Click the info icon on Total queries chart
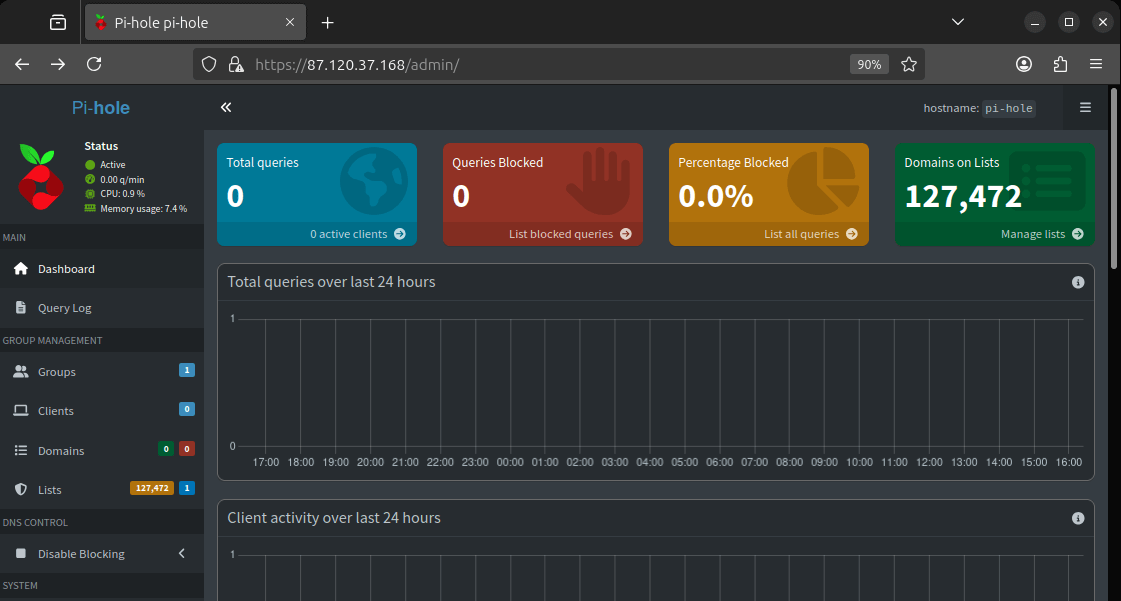The height and width of the screenshot is (601, 1121). [x=1078, y=282]
